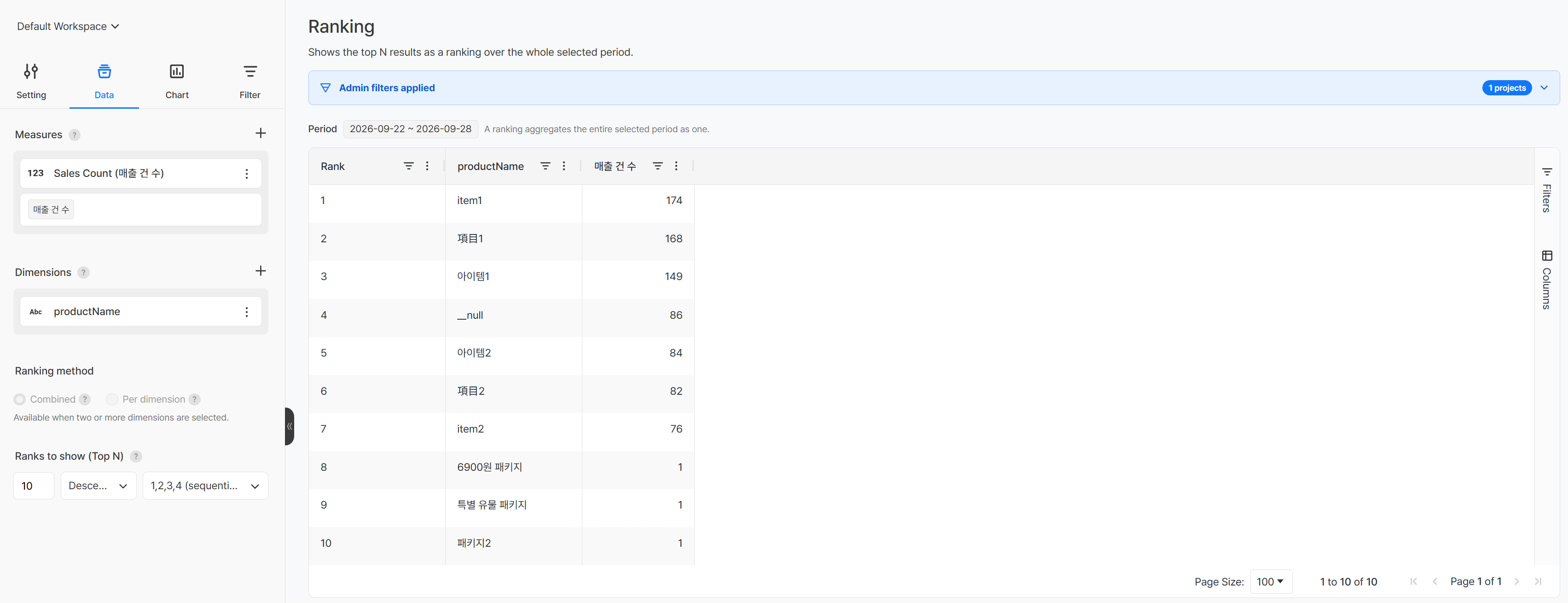1568x603 pixels.
Task: Show help for Dimensions
Action: coord(83,272)
